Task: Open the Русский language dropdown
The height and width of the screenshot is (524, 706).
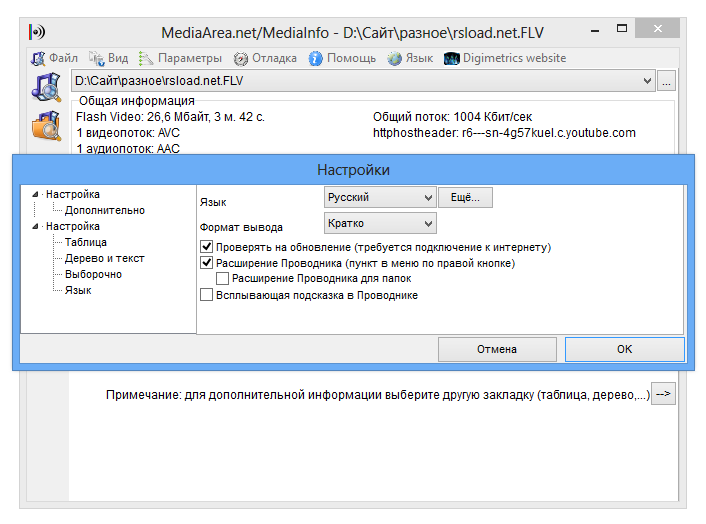Action: [x=380, y=197]
